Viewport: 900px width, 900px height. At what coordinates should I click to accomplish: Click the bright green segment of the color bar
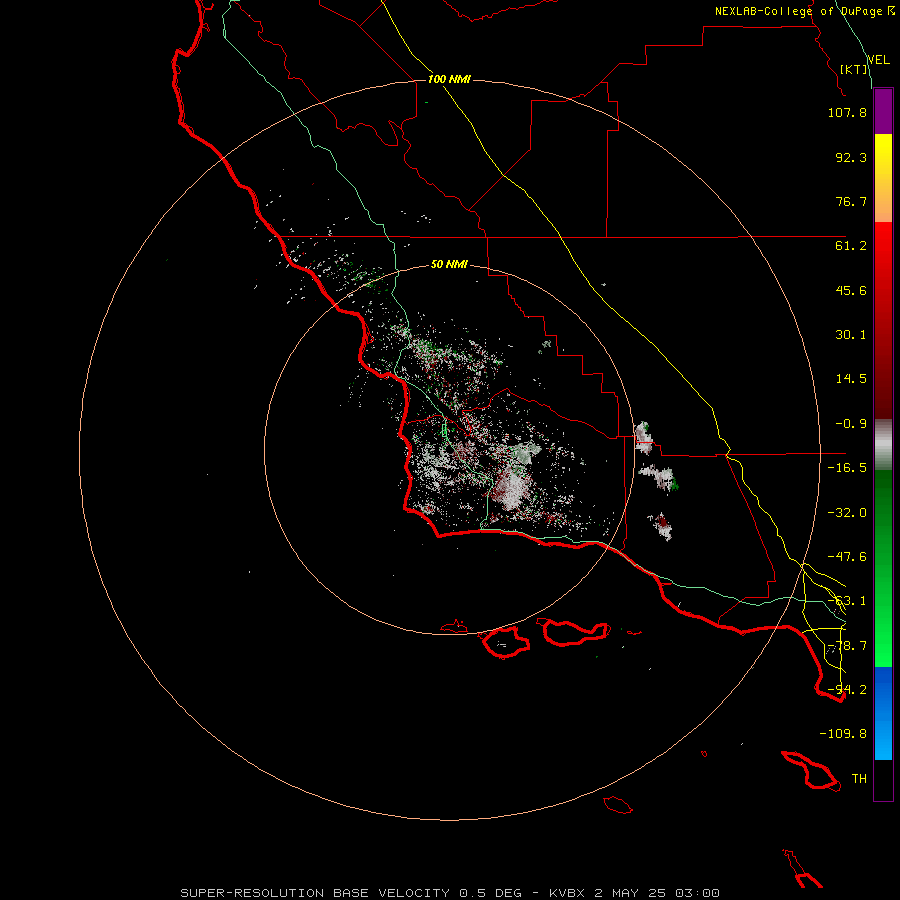pyautogui.click(x=883, y=568)
